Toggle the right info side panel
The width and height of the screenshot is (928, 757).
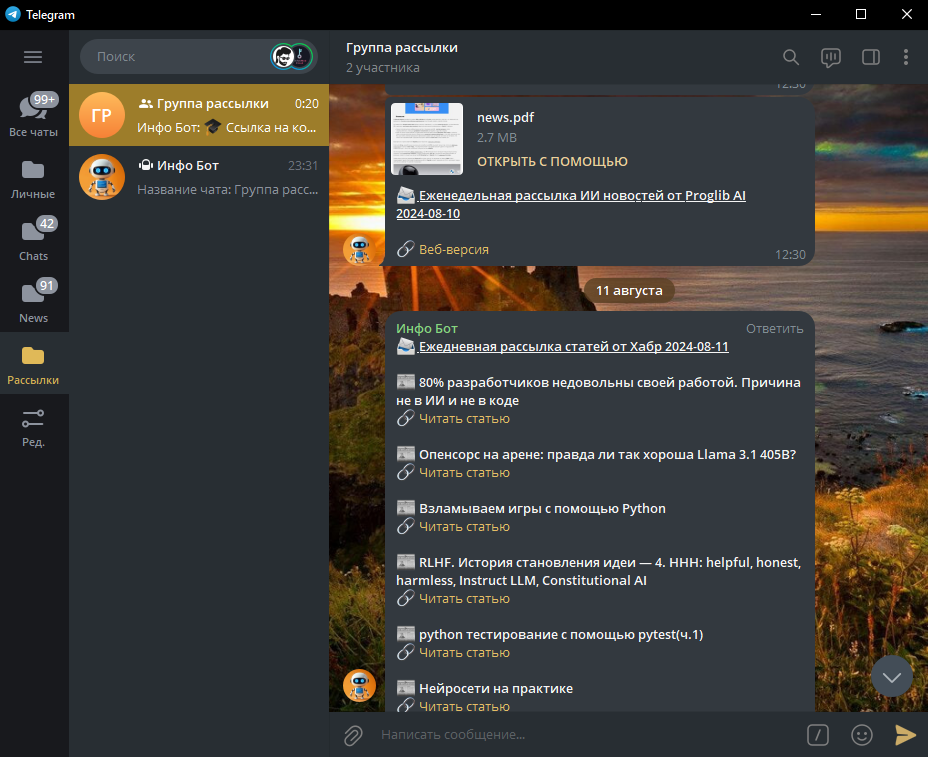[871, 57]
